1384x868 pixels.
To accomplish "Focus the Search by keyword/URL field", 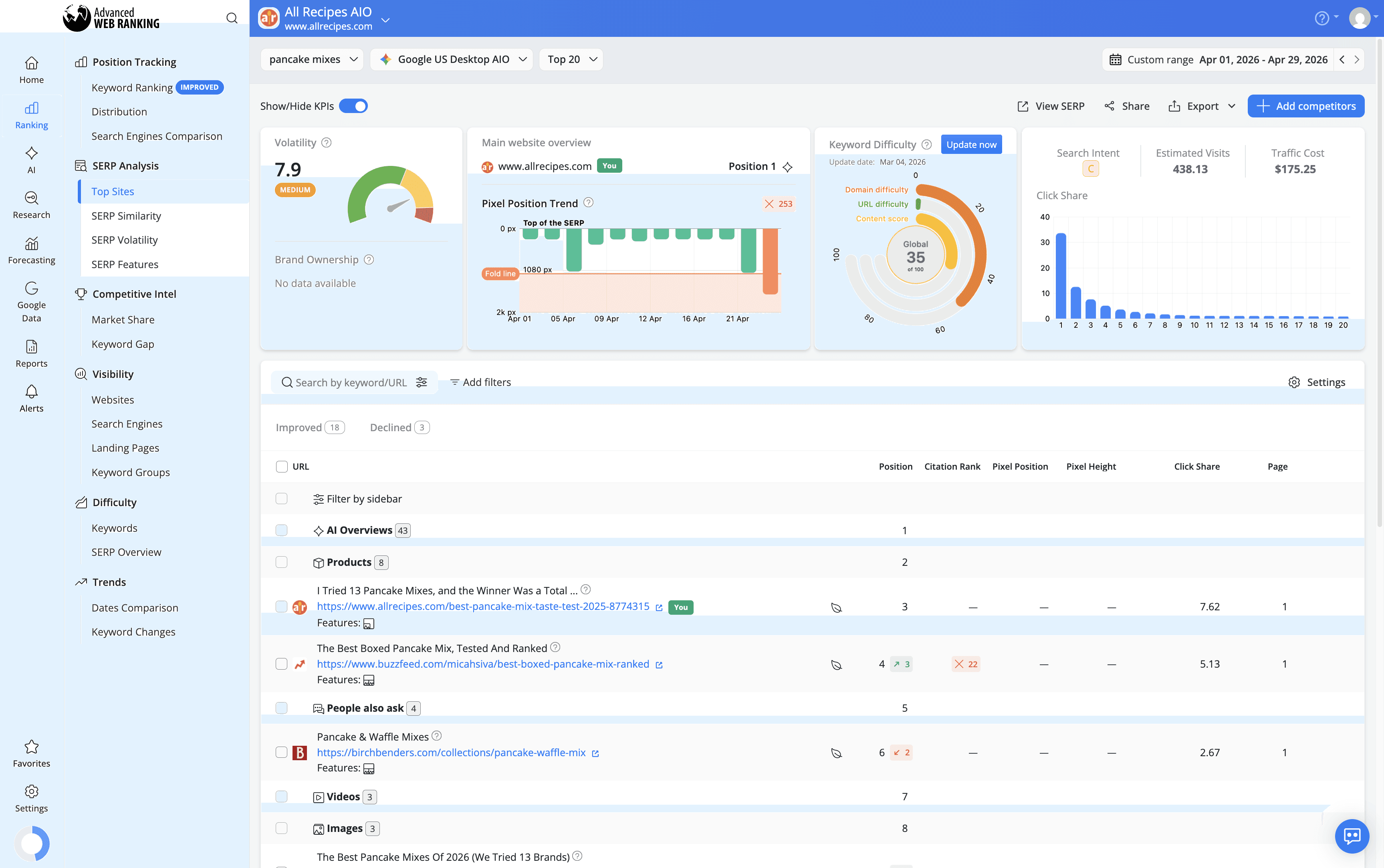I will [351, 382].
